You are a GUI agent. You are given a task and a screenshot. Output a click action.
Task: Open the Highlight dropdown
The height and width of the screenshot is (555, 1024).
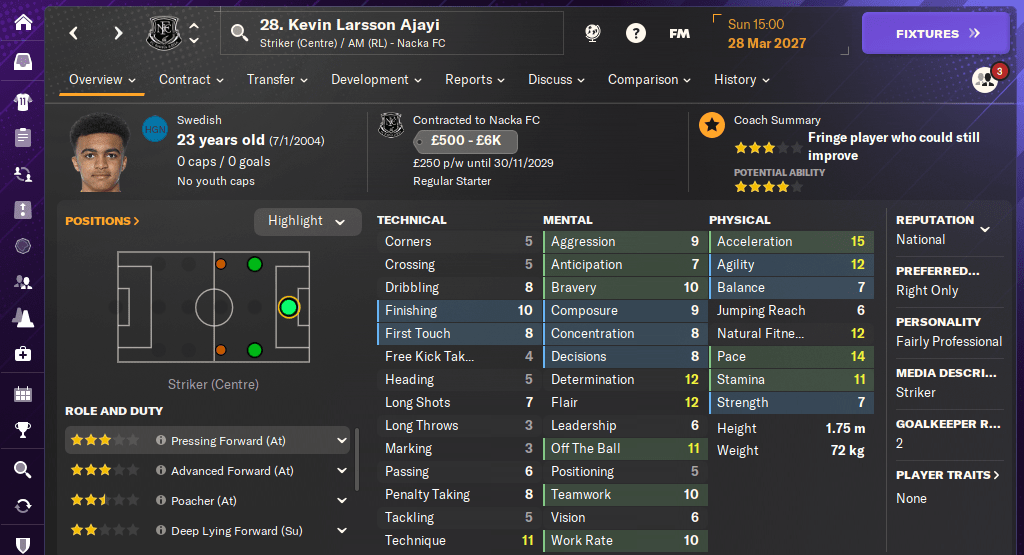[x=307, y=221]
